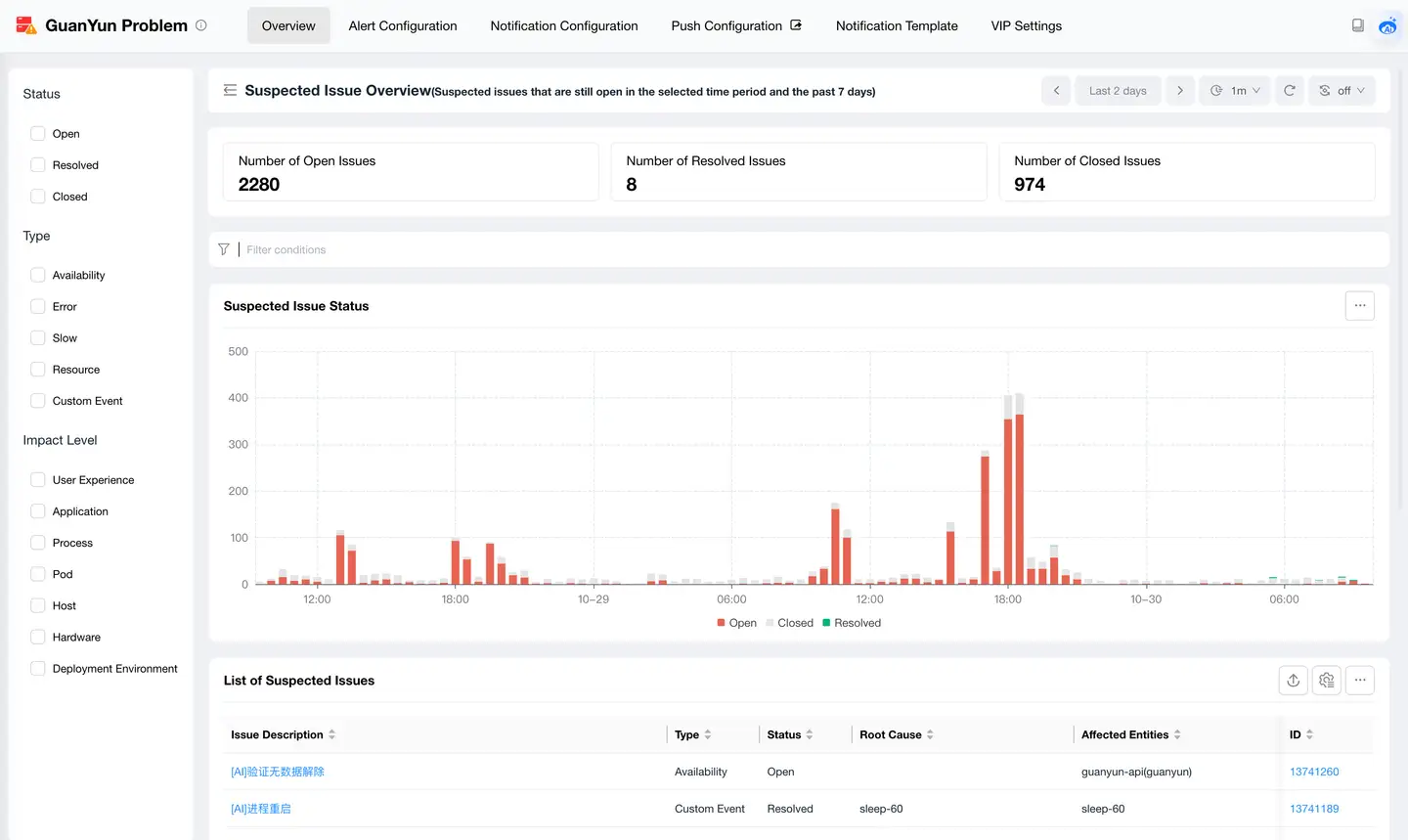Open list column settings gear icon
Screen dimensions: 1408x840
coord(1327,681)
